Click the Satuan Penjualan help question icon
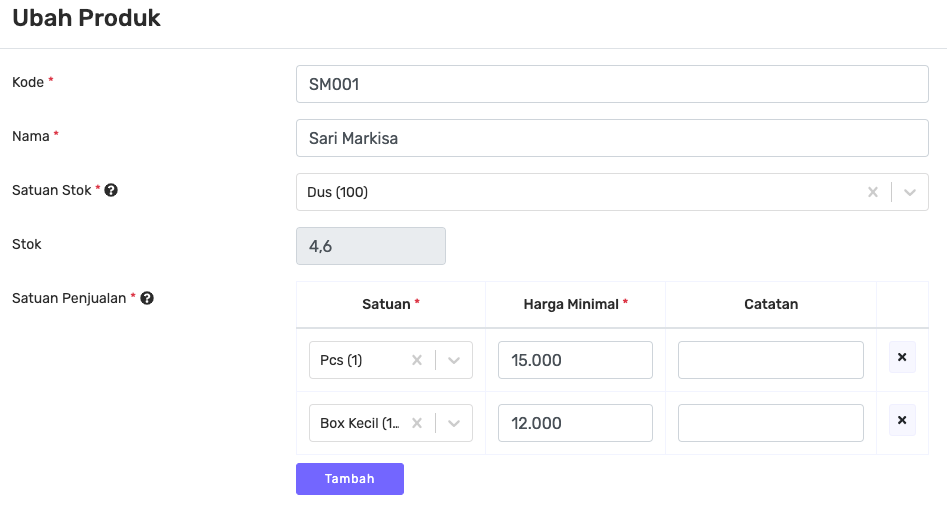 (x=147, y=298)
